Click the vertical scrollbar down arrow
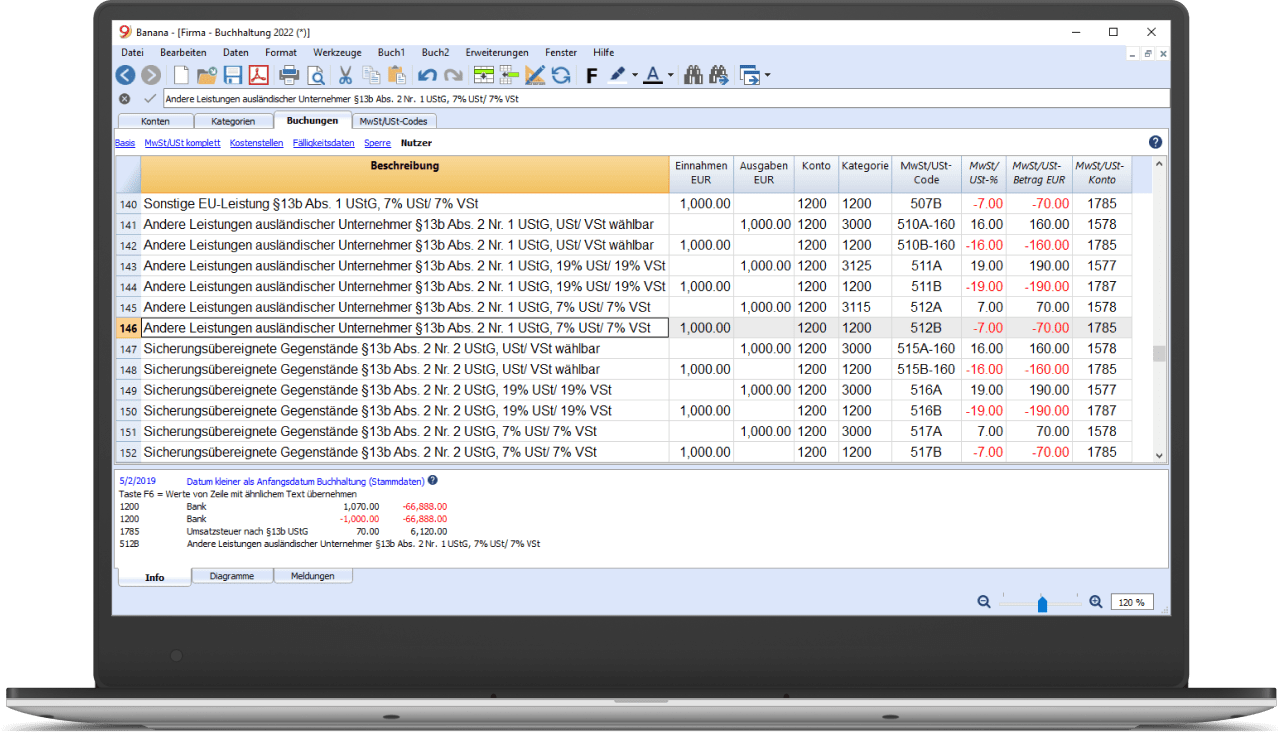 tap(1159, 455)
